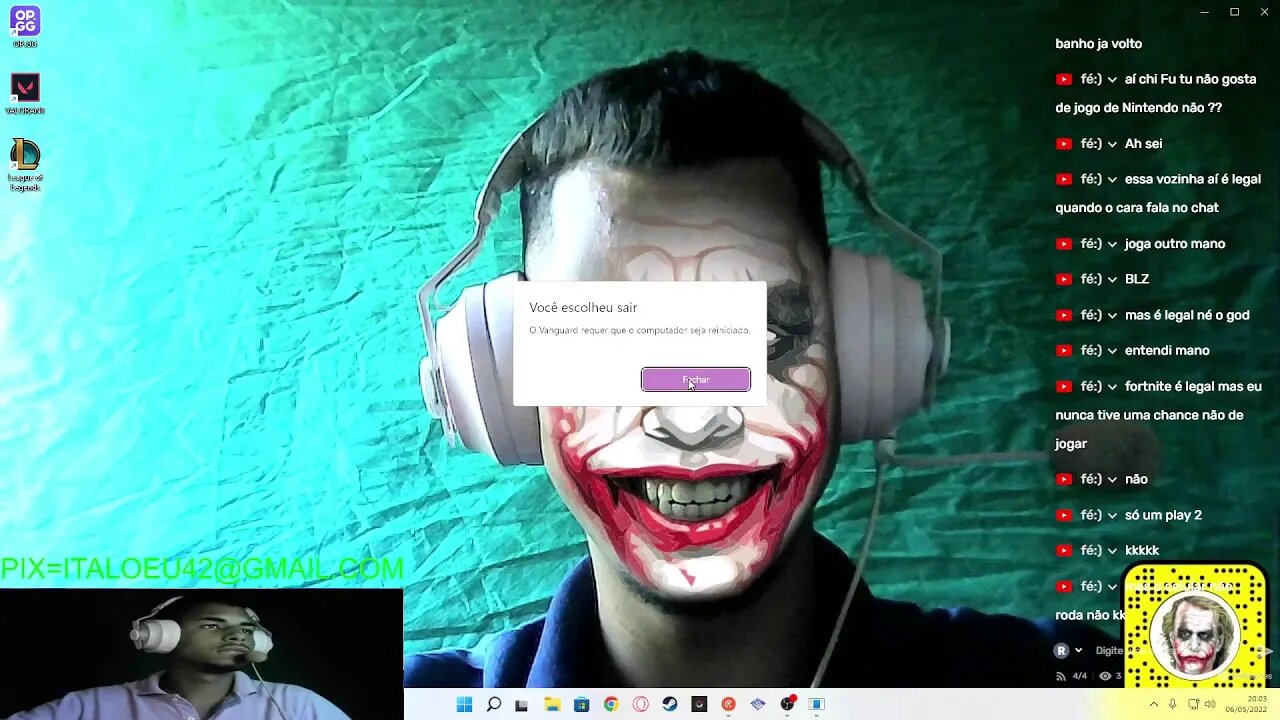
Task: Open taskbar Search magnifier
Action: coord(493,704)
